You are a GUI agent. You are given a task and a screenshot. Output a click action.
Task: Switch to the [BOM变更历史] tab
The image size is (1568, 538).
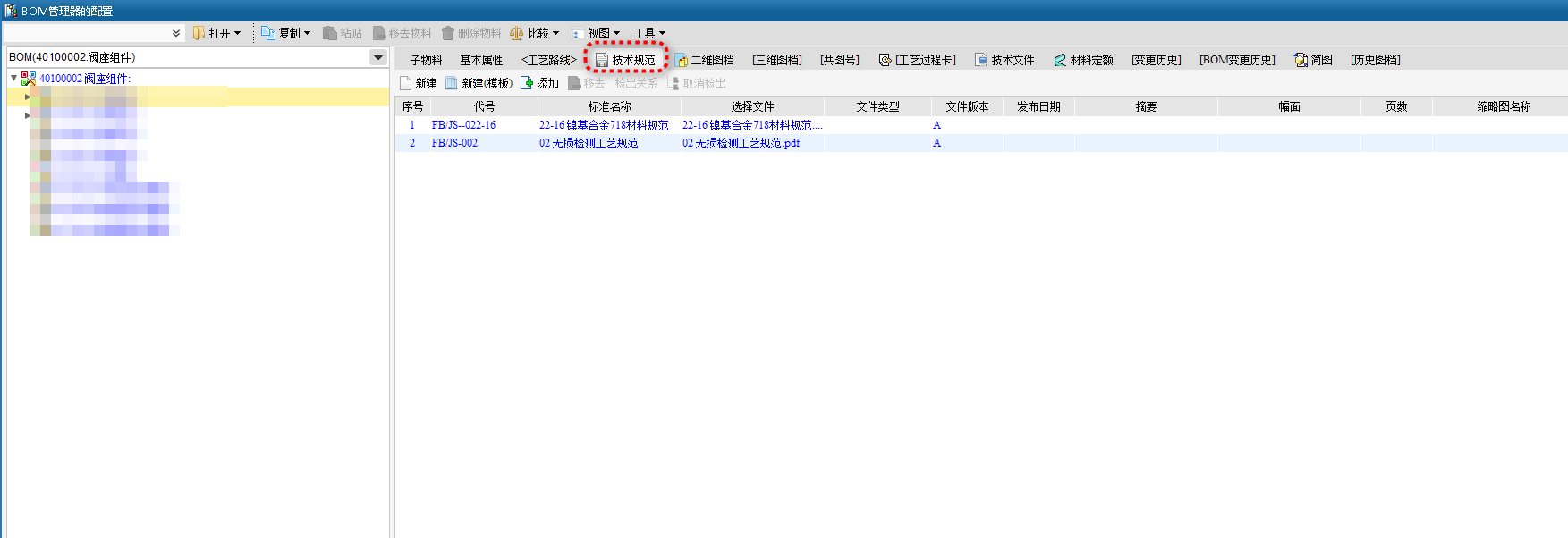[x=1237, y=60]
